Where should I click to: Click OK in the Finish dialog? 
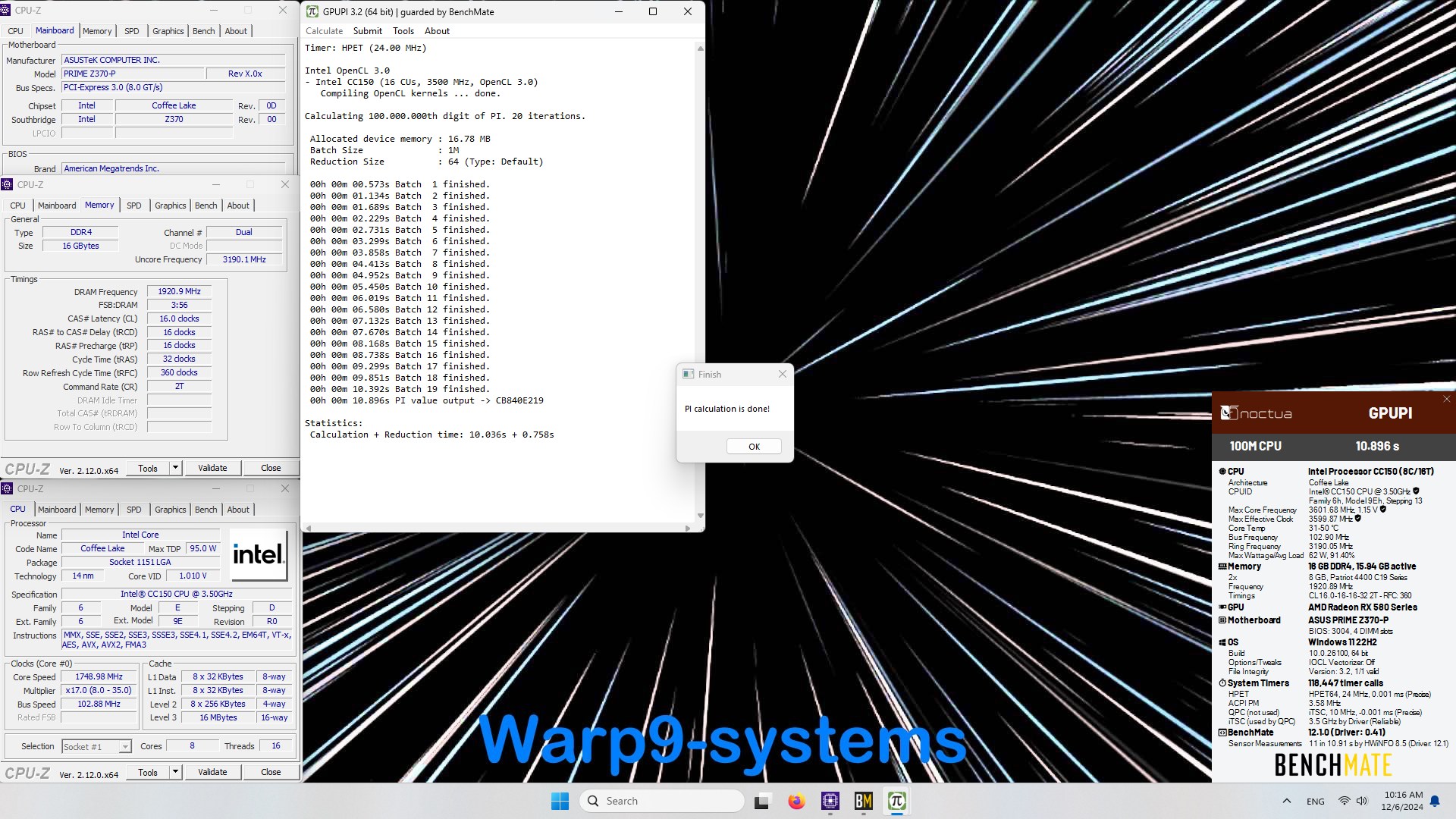coord(753,447)
